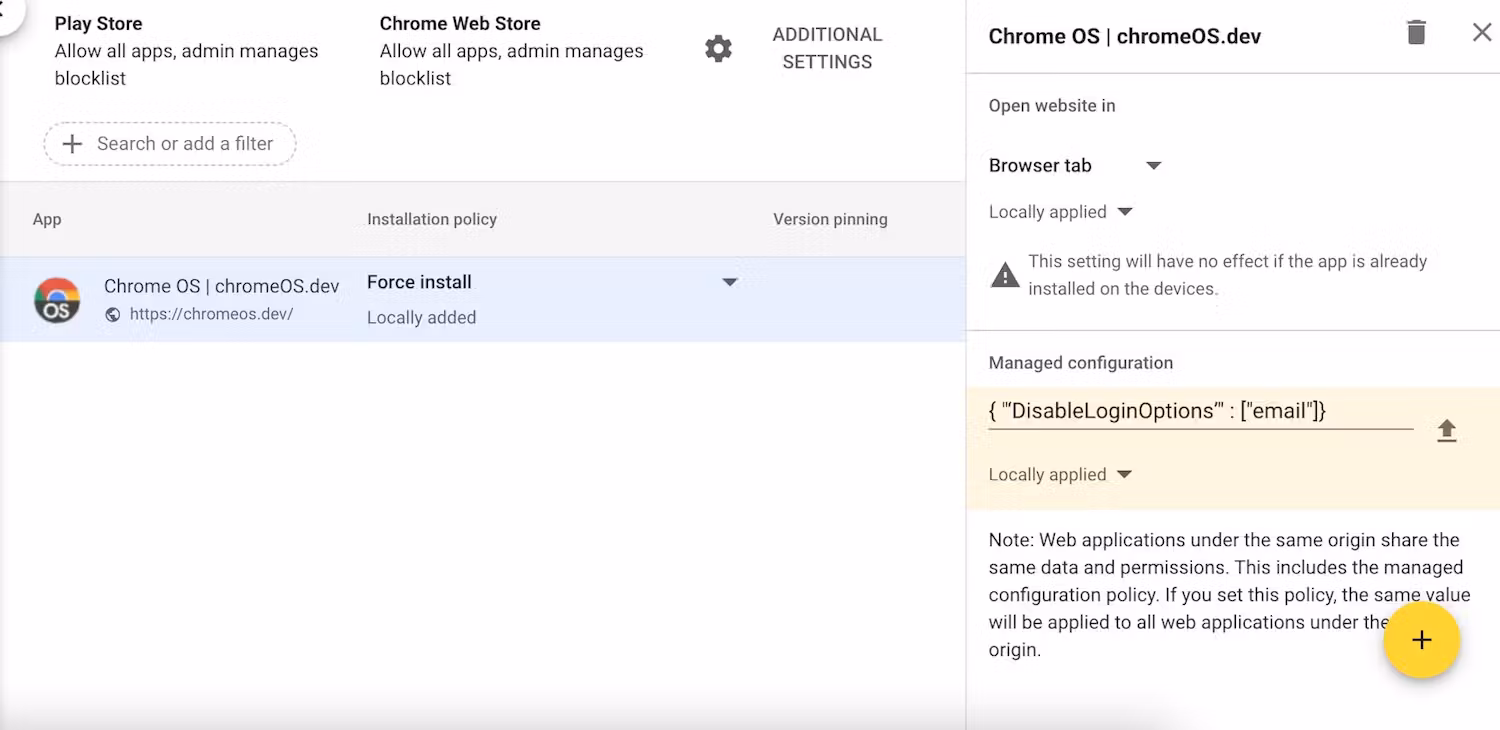The width and height of the screenshot is (1500, 730).
Task: Select the Chrome Web Store section header
Action: tap(459, 23)
